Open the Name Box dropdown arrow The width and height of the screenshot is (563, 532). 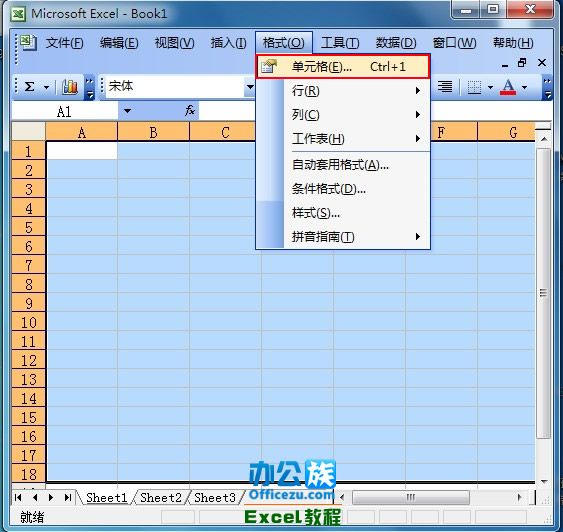click(x=127, y=111)
